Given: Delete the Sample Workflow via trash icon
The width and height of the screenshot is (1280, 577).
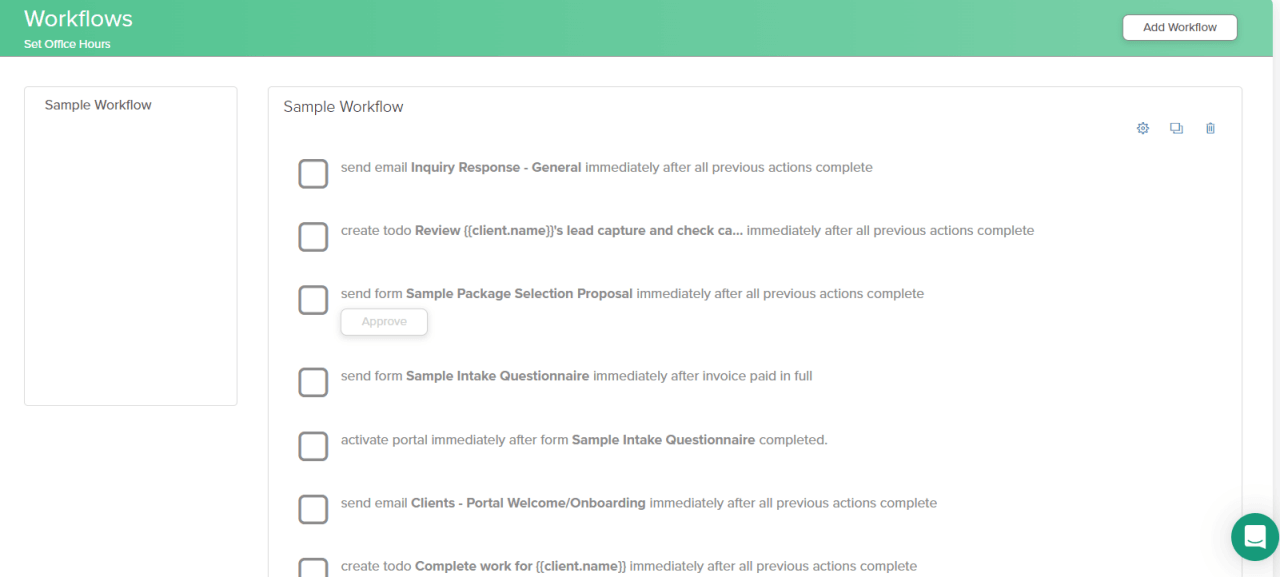Looking at the screenshot, I should coord(1210,128).
